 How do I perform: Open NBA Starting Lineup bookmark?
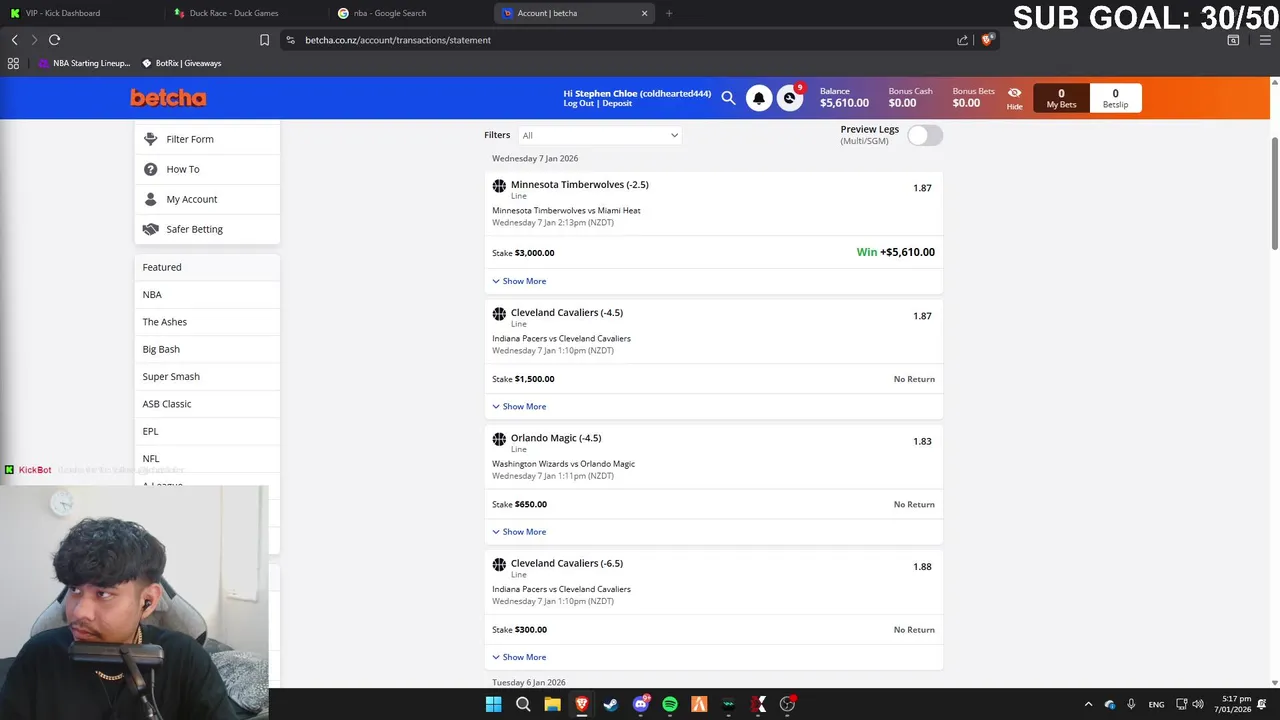(85, 63)
